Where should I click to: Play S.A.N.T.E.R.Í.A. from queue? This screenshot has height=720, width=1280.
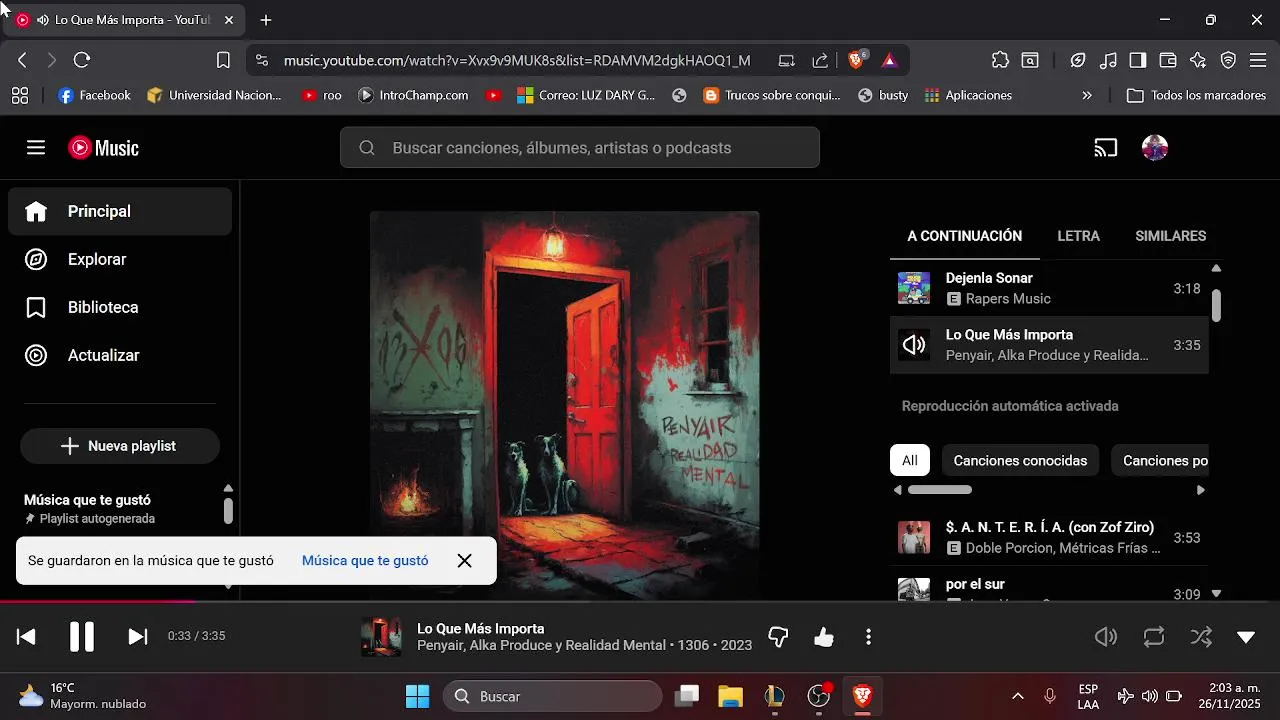(1049, 538)
